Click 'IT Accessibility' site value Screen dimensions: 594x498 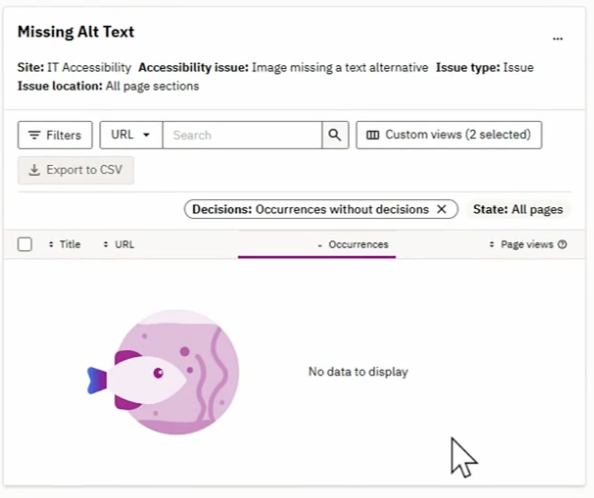pyautogui.click(x=89, y=67)
